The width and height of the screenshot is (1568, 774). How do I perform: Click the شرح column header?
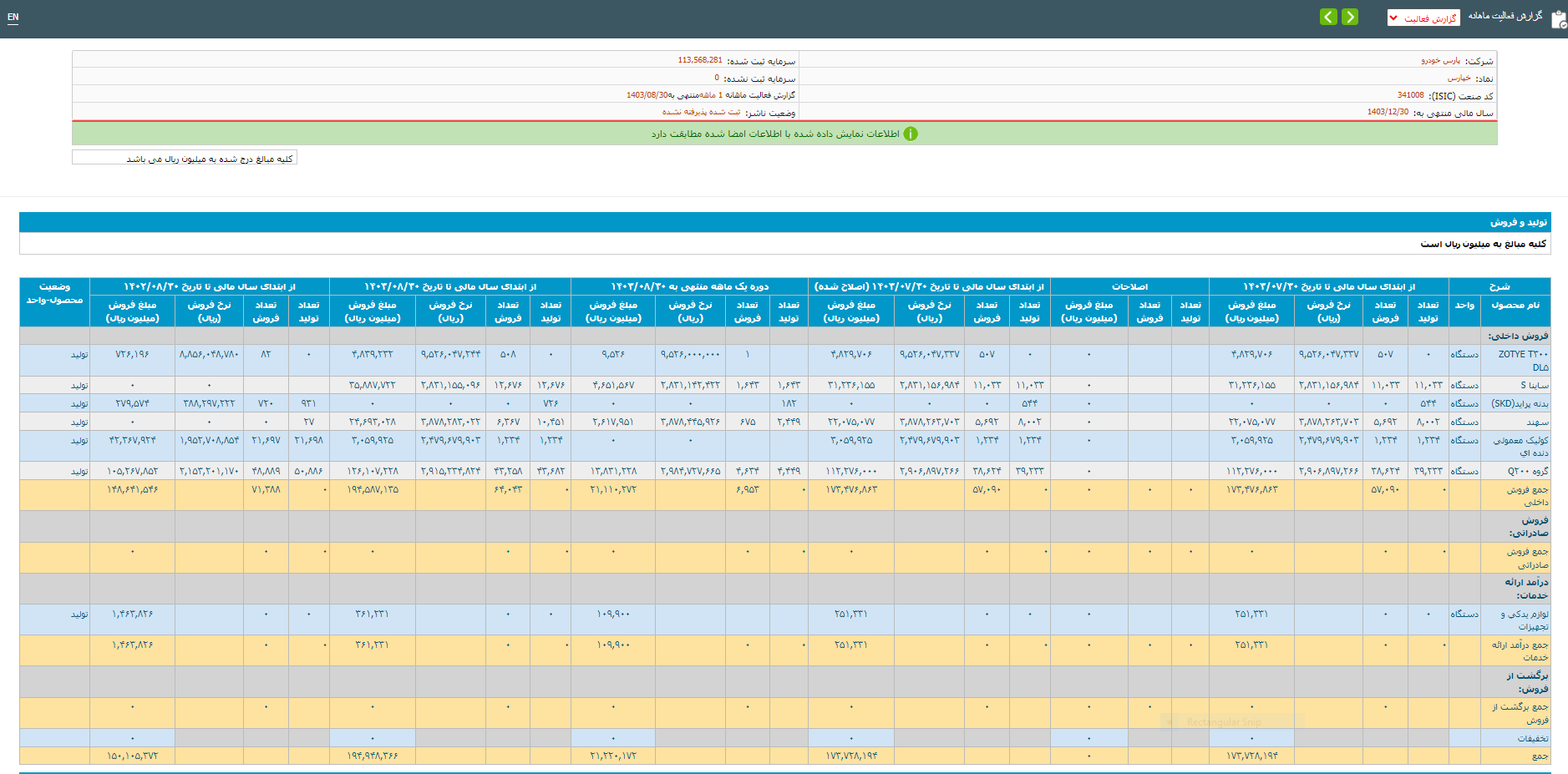pyautogui.click(x=1499, y=286)
